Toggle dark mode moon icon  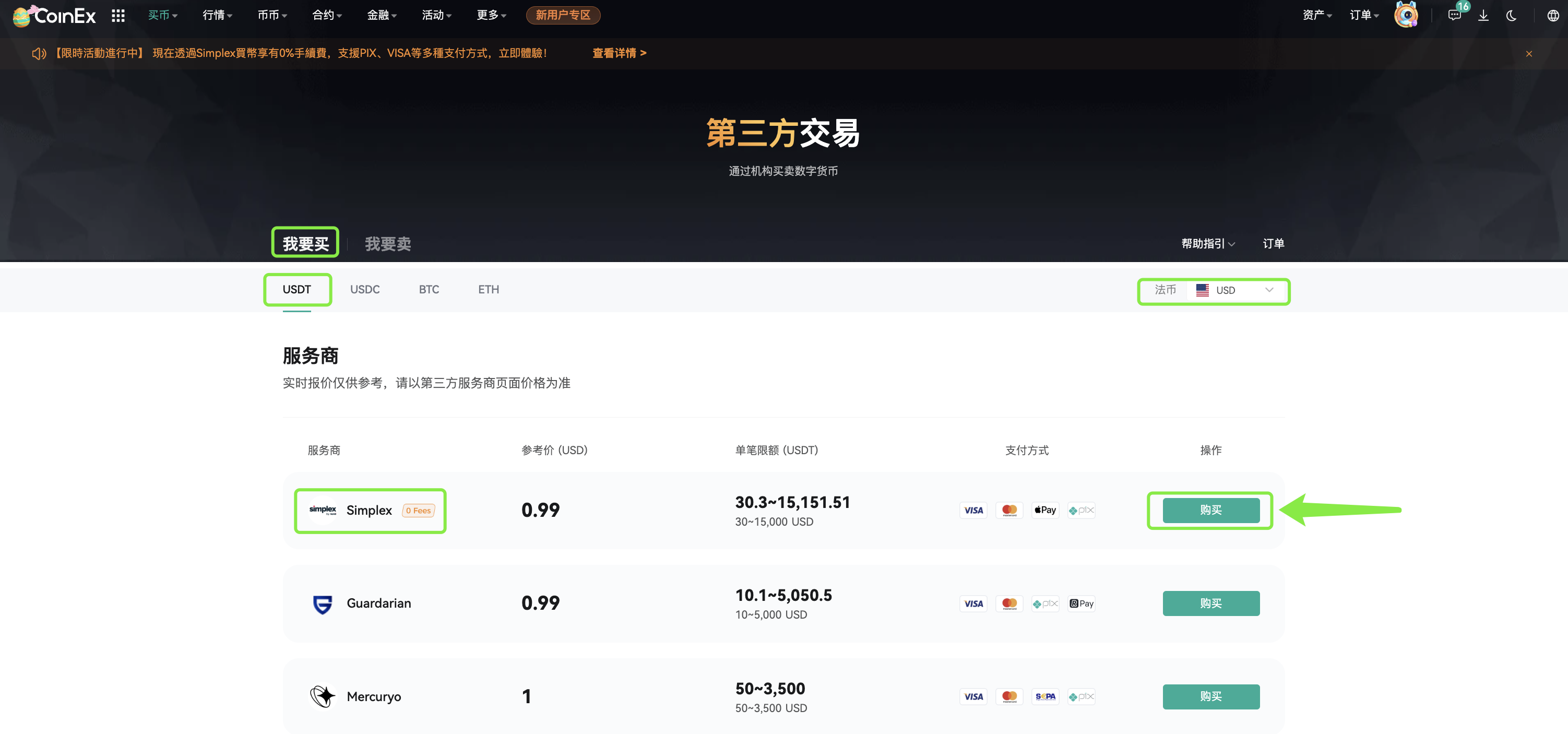point(1512,15)
